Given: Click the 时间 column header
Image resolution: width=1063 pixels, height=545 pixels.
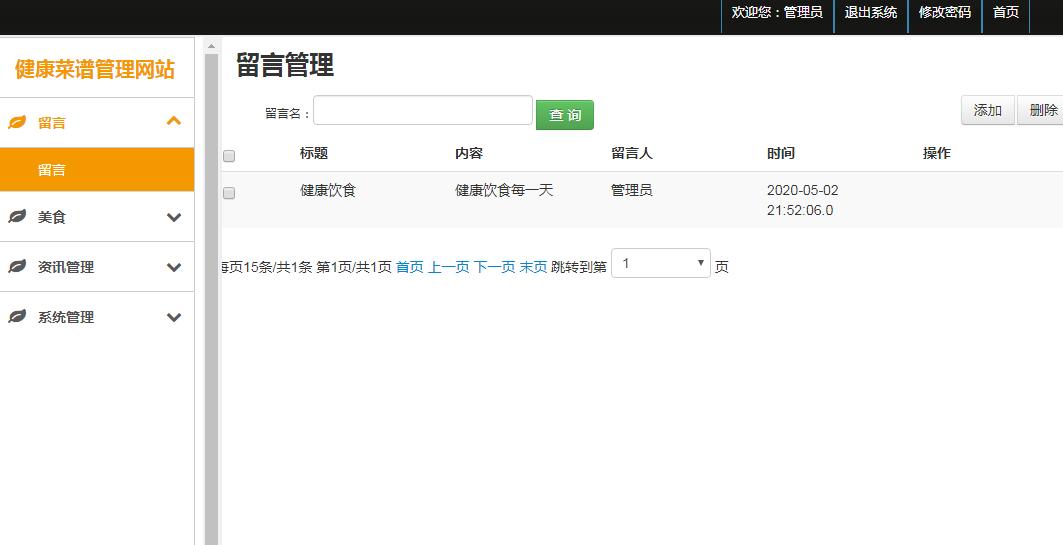Looking at the screenshot, I should [781, 153].
